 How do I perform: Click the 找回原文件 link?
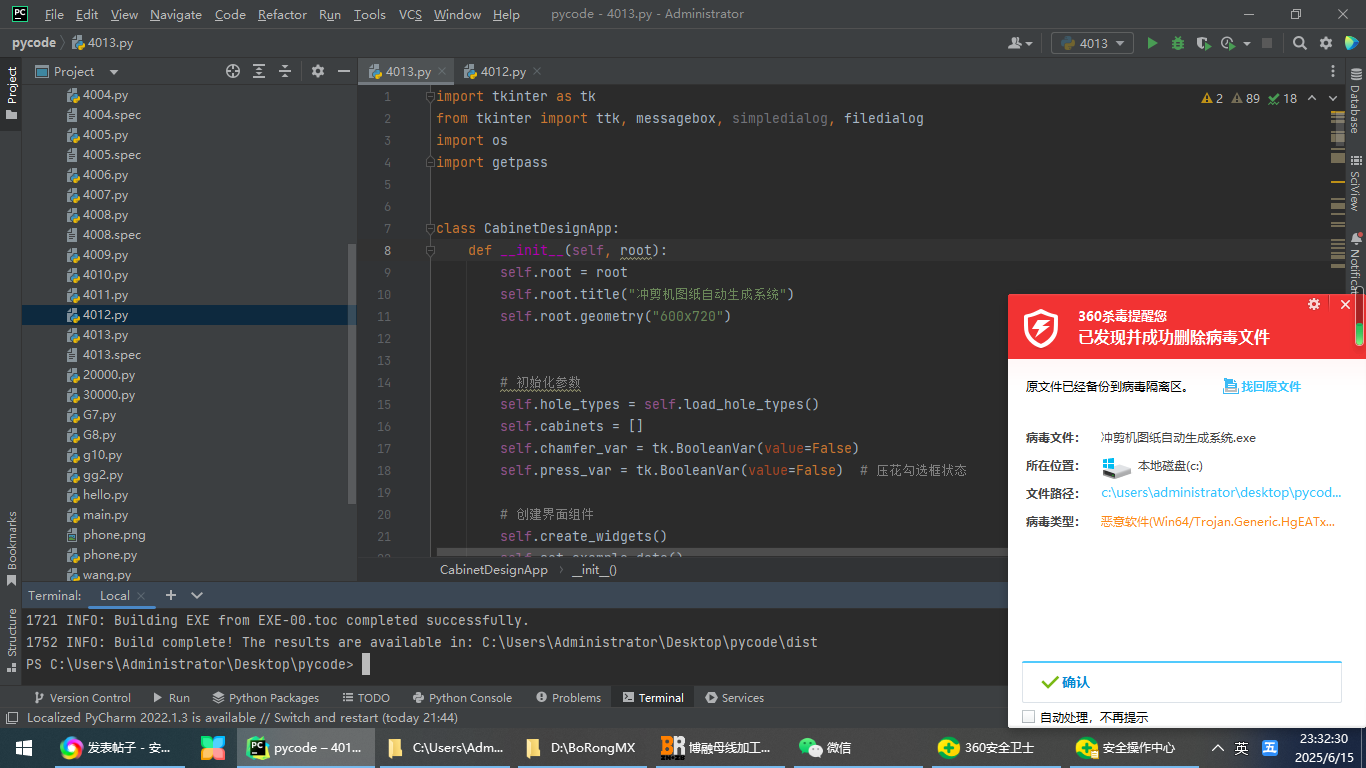[x=1270, y=386]
